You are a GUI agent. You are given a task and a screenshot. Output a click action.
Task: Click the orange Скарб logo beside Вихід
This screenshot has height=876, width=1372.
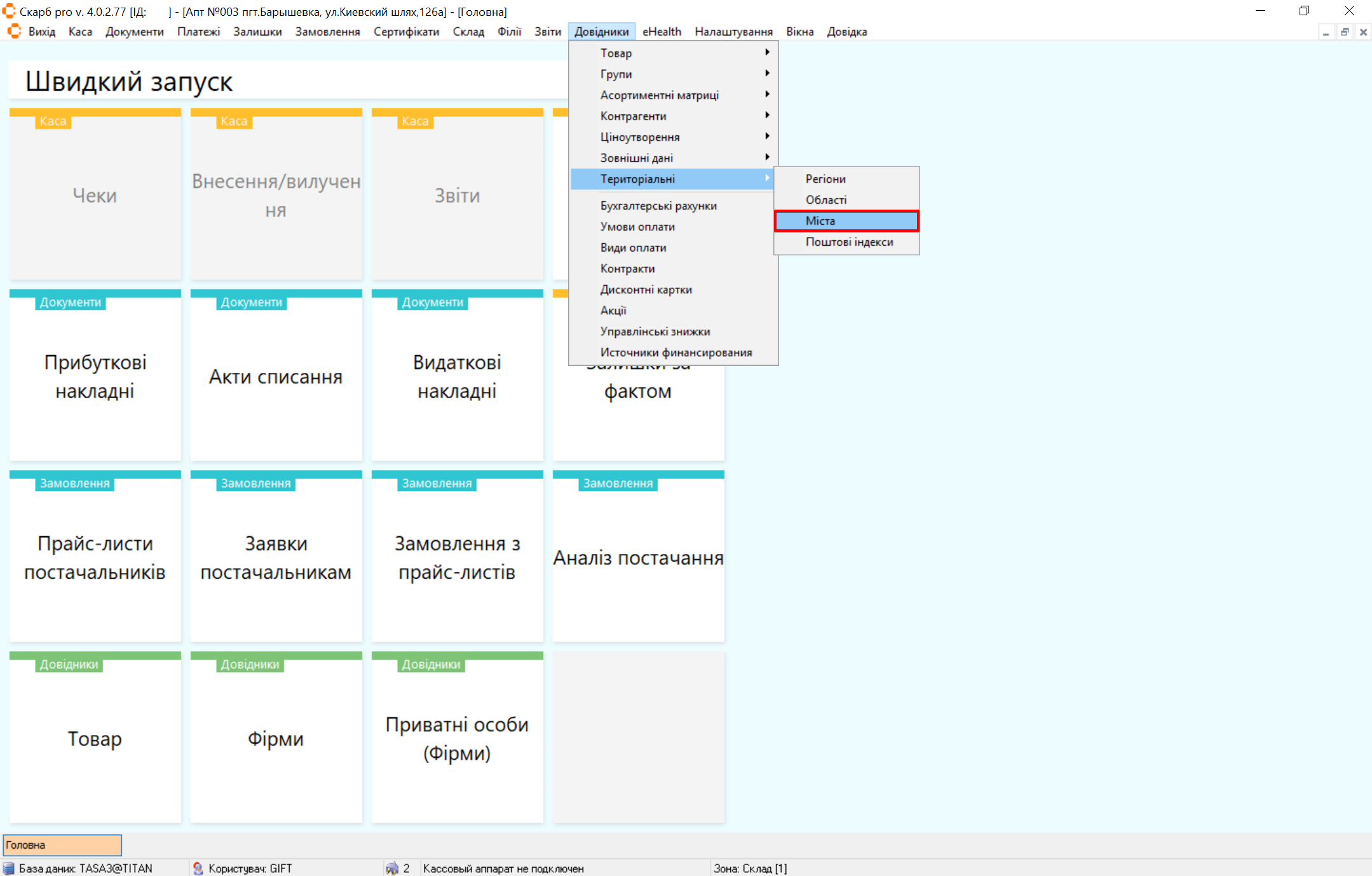(14, 31)
